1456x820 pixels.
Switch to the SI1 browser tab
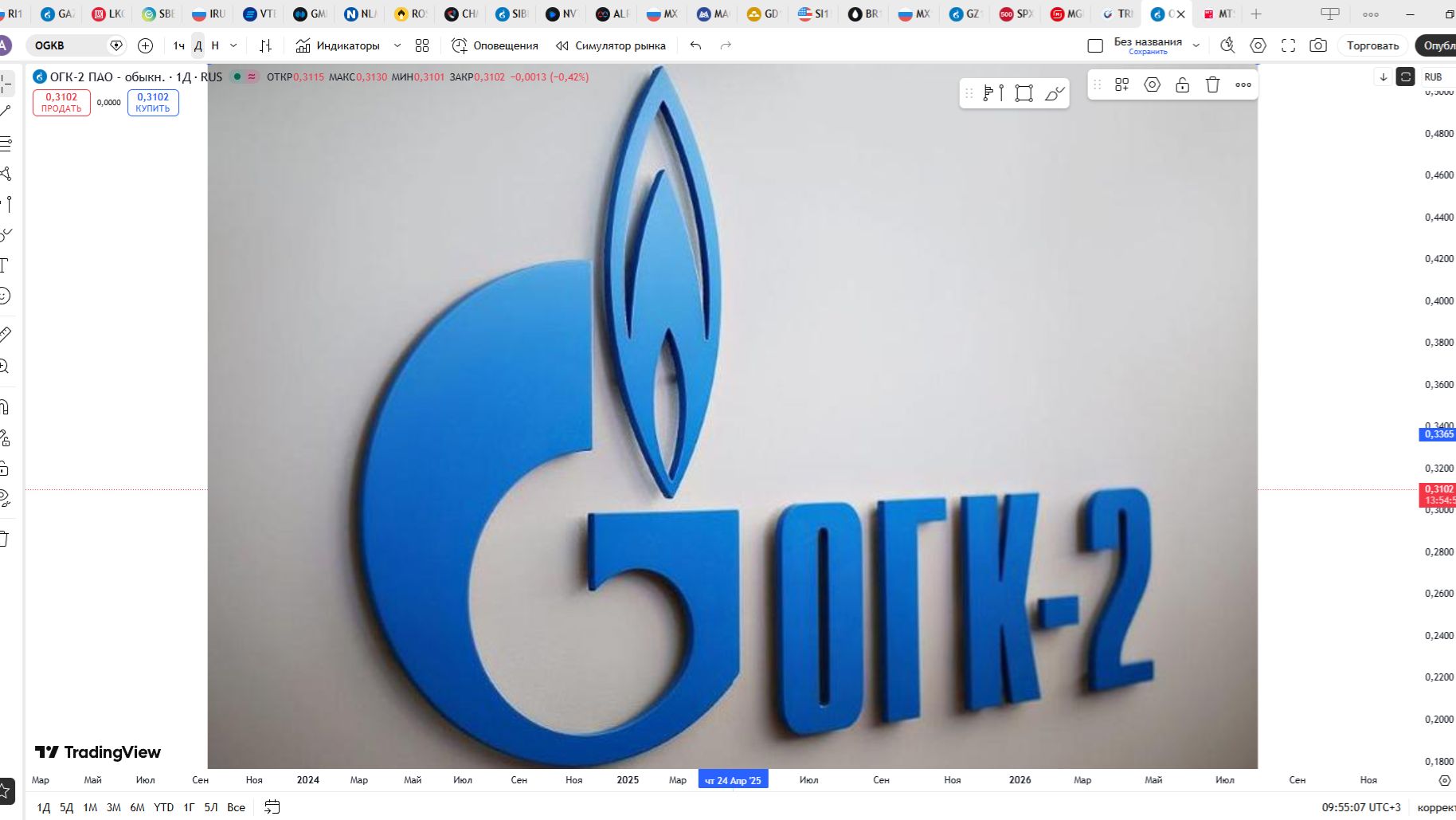(812, 14)
